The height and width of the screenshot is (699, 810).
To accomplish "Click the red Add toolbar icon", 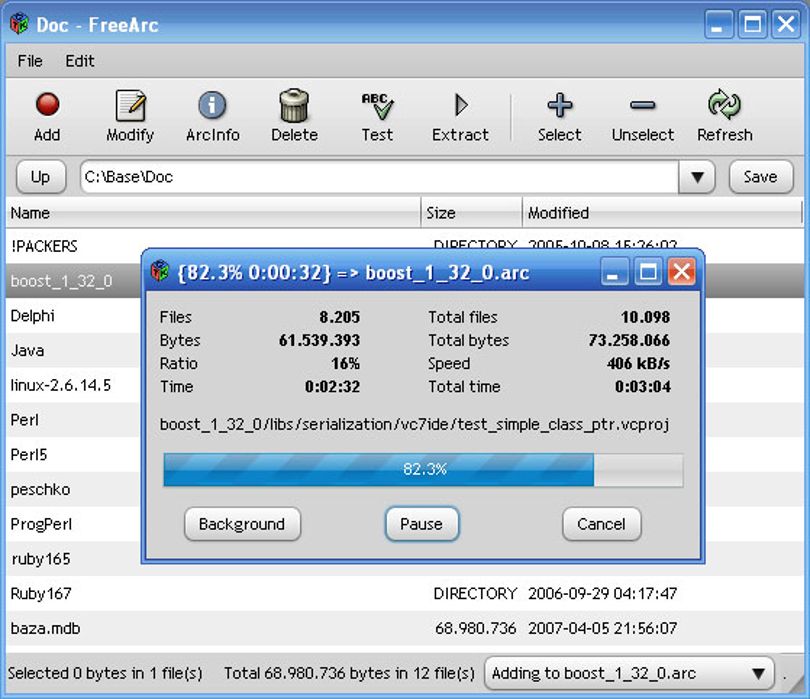I will tap(47, 105).
